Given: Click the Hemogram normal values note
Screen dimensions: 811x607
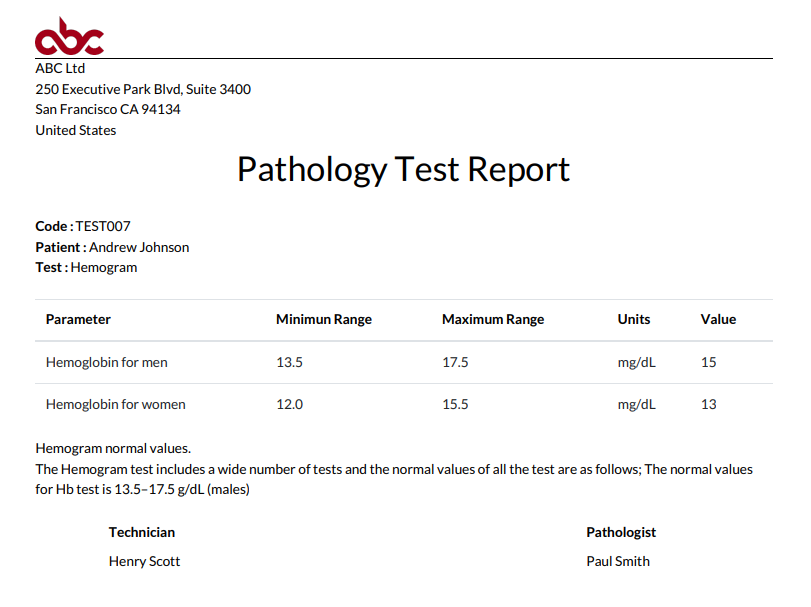Looking at the screenshot, I should click(113, 448).
